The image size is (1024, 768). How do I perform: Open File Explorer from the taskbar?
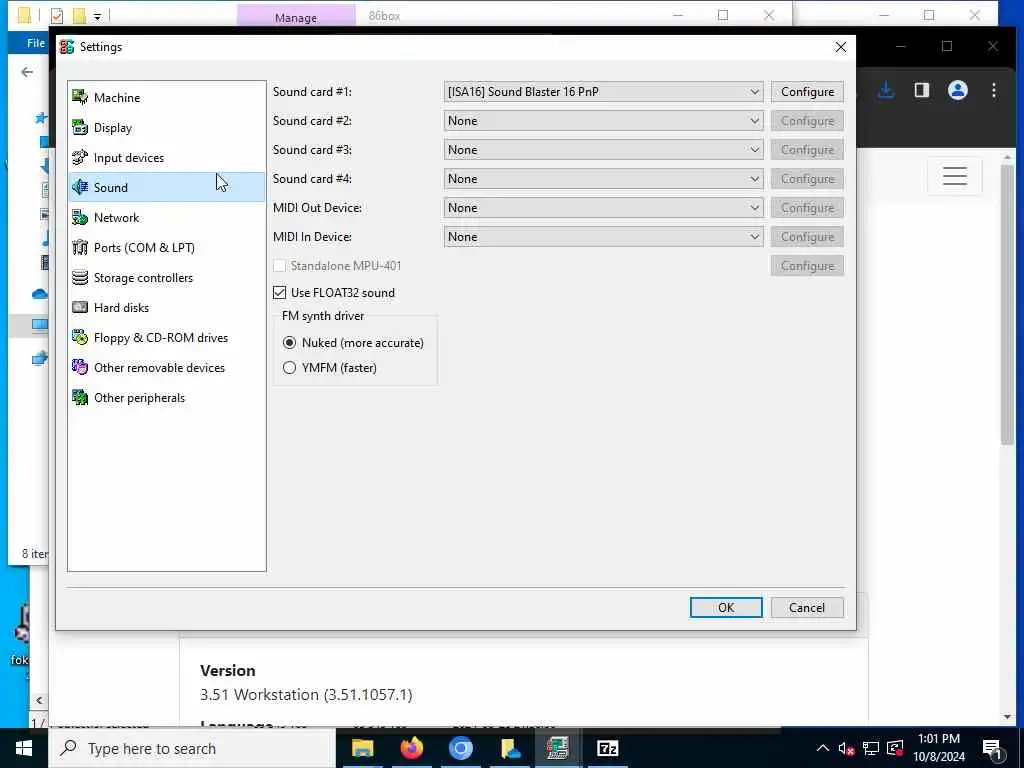click(x=362, y=748)
